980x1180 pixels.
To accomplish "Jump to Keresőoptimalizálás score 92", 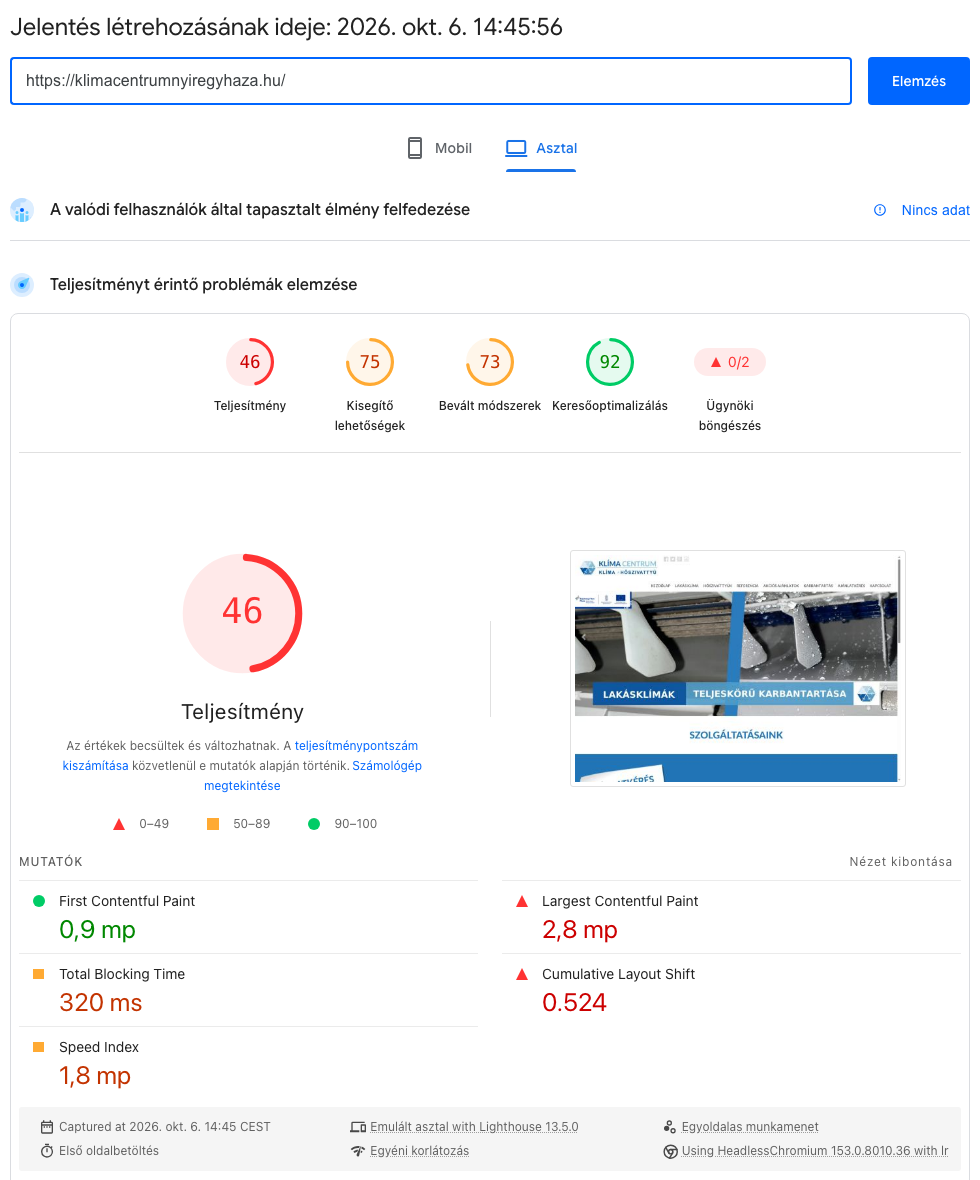I will pyautogui.click(x=610, y=362).
